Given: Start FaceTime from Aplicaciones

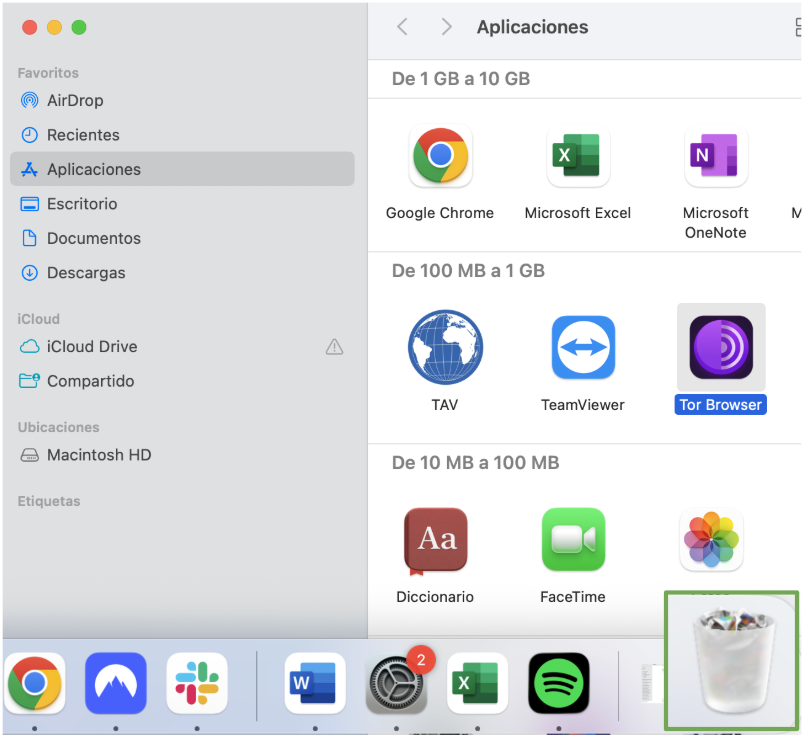Looking at the screenshot, I should [x=573, y=539].
